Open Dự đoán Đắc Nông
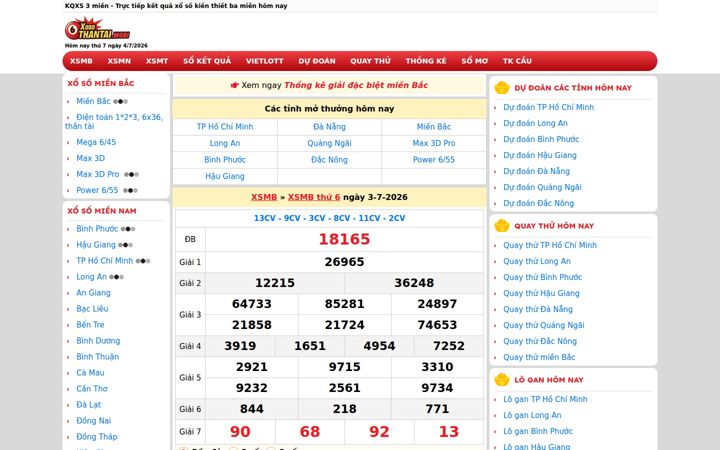Screen dimensions: 720x450 point(539,203)
